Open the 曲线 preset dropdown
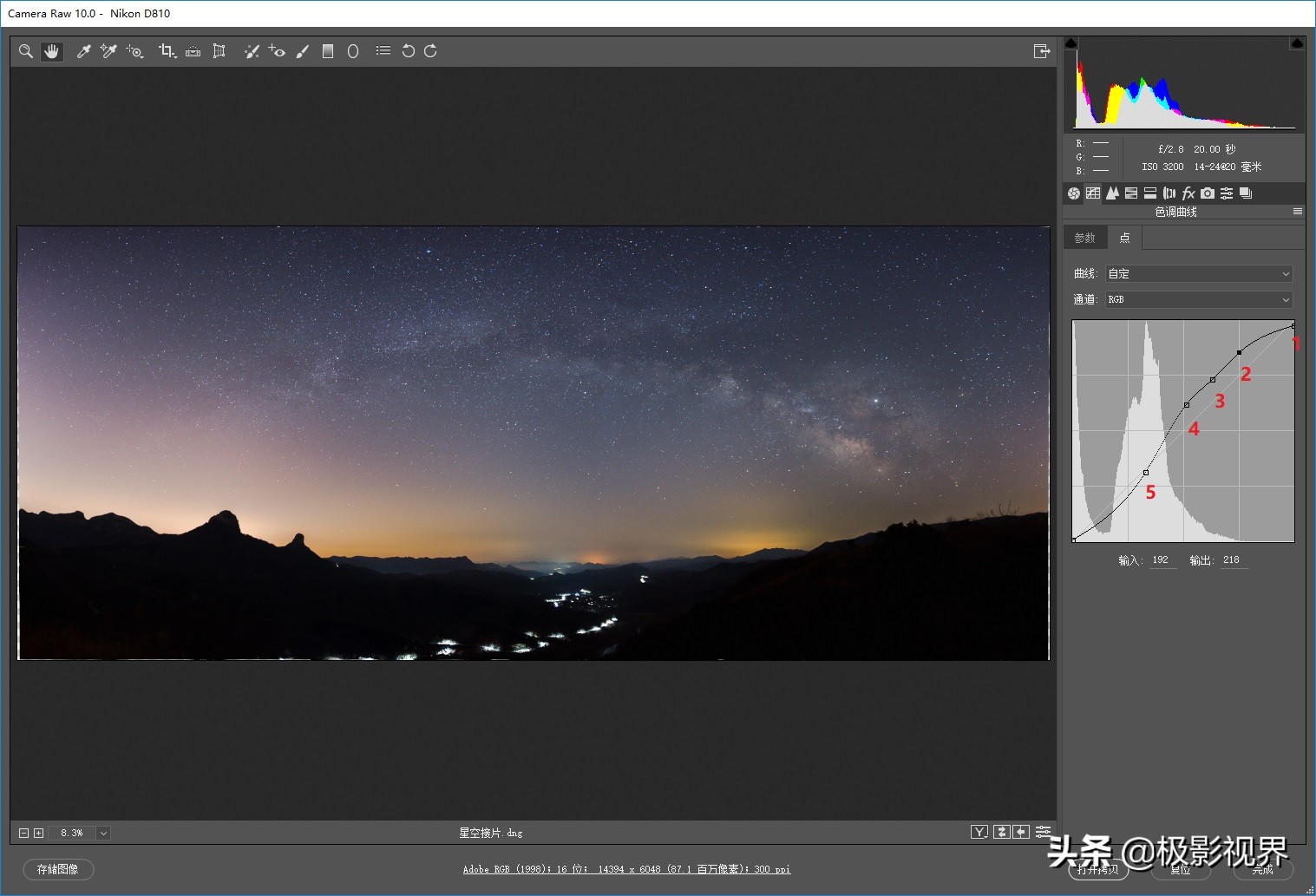This screenshot has width=1316, height=896. point(1199,274)
